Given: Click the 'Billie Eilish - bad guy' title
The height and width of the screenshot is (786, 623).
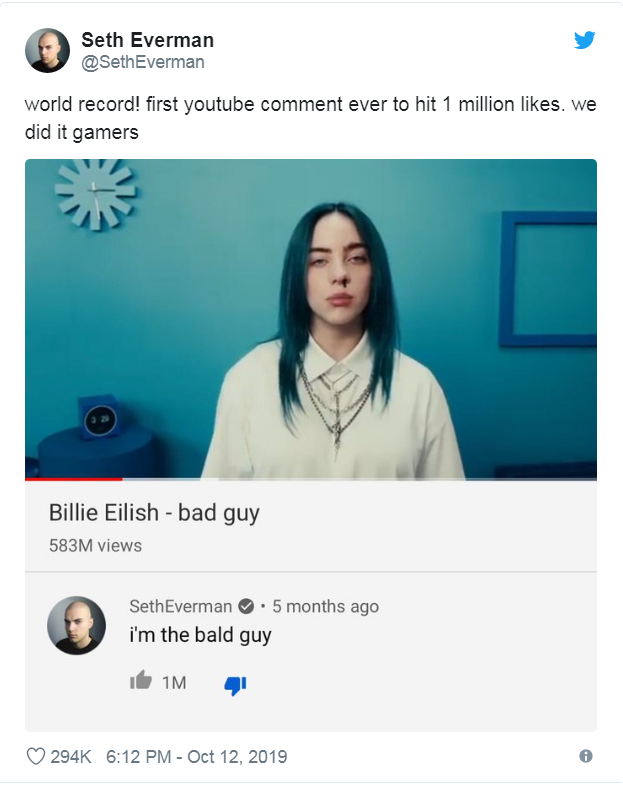Looking at the screenshot, I should [154, 513].
